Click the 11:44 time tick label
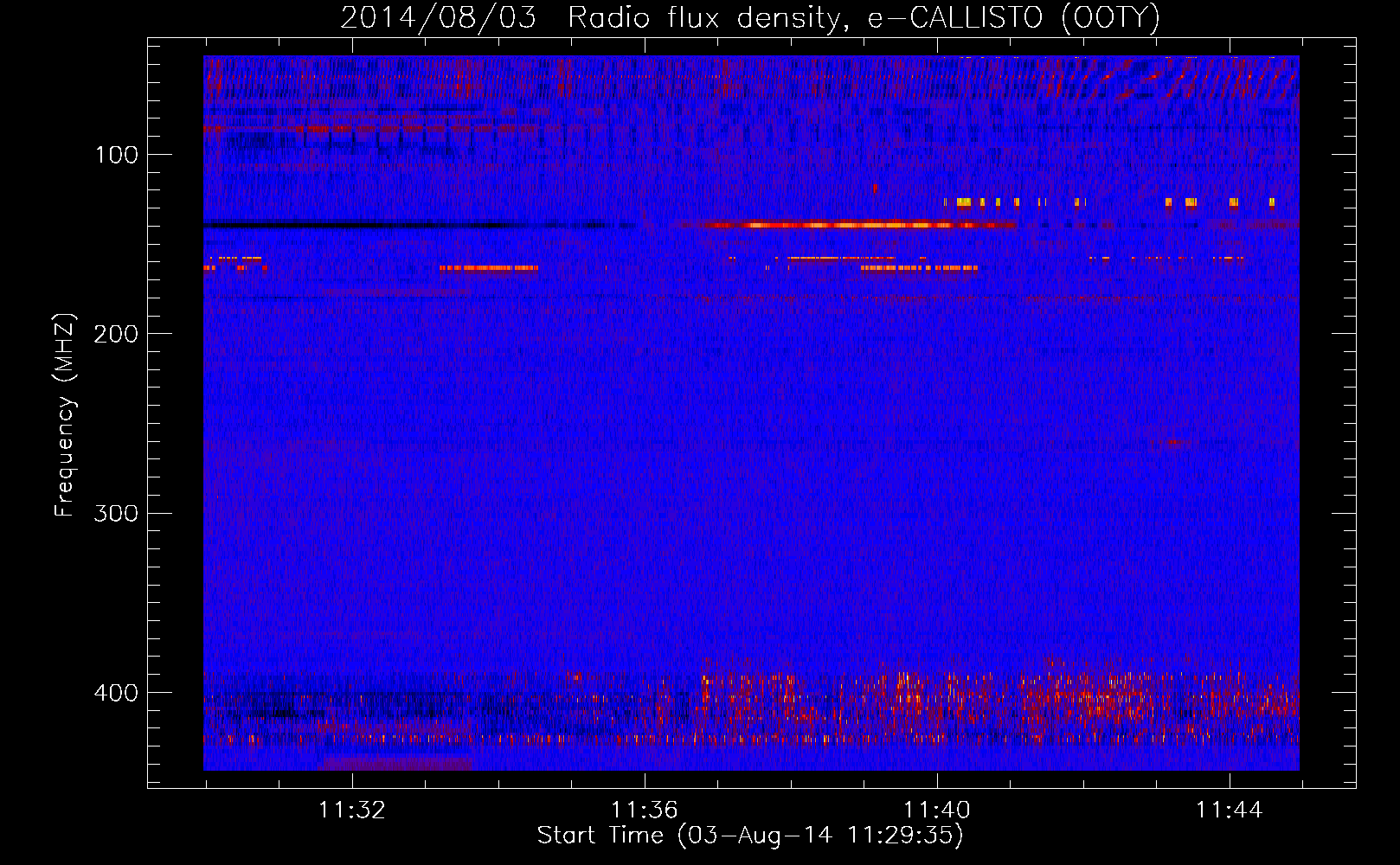1400x865 pixels. (1230, 811)
